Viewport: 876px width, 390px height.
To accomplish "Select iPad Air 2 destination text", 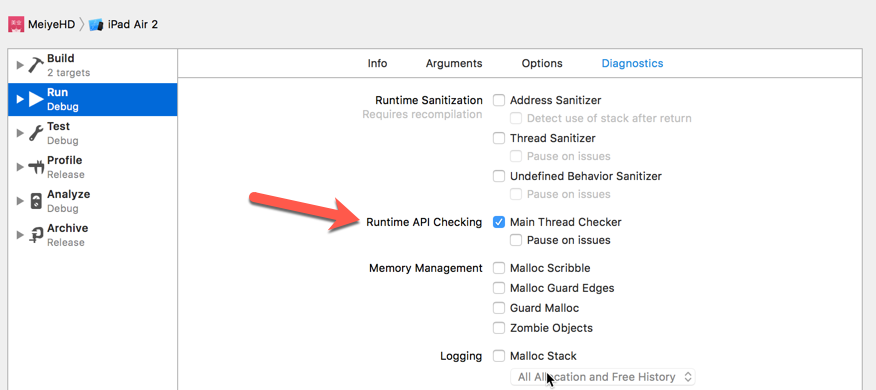I will point(132,25).
